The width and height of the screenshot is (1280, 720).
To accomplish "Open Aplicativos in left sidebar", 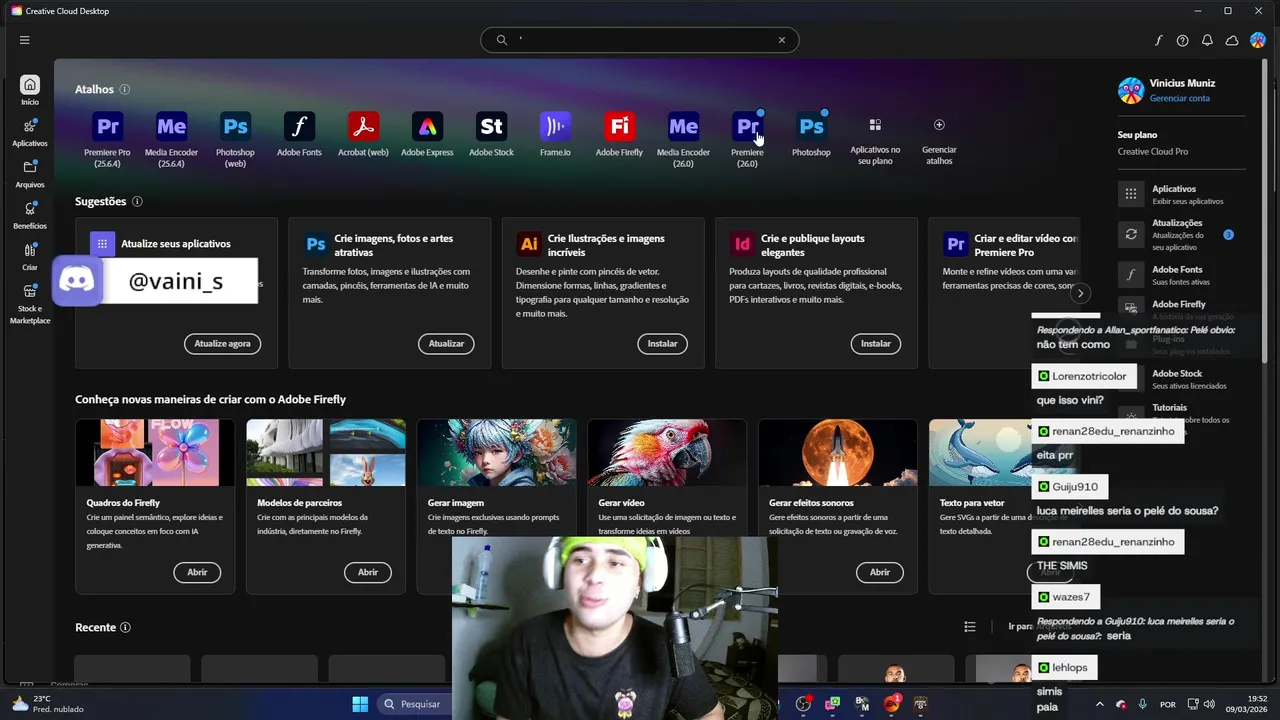I will 30,132.
